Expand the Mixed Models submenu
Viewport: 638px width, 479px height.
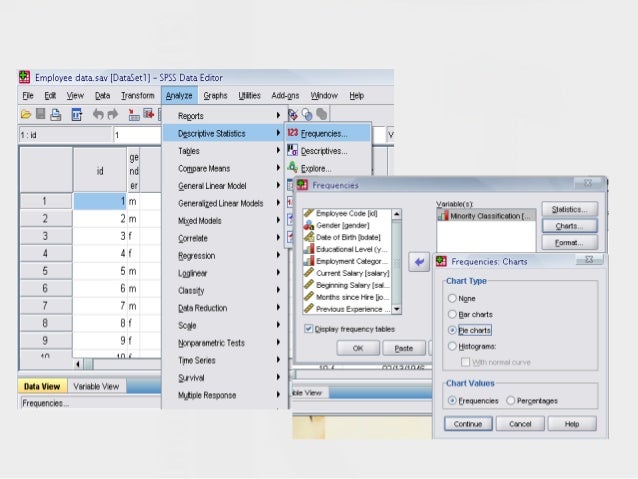point(226,221)
